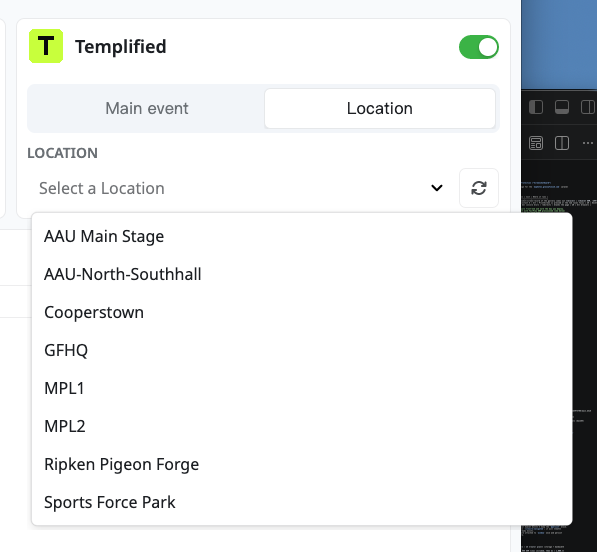Select the Location tab
This screenshot has height=552, width=597.
click(x=380, y=108)
